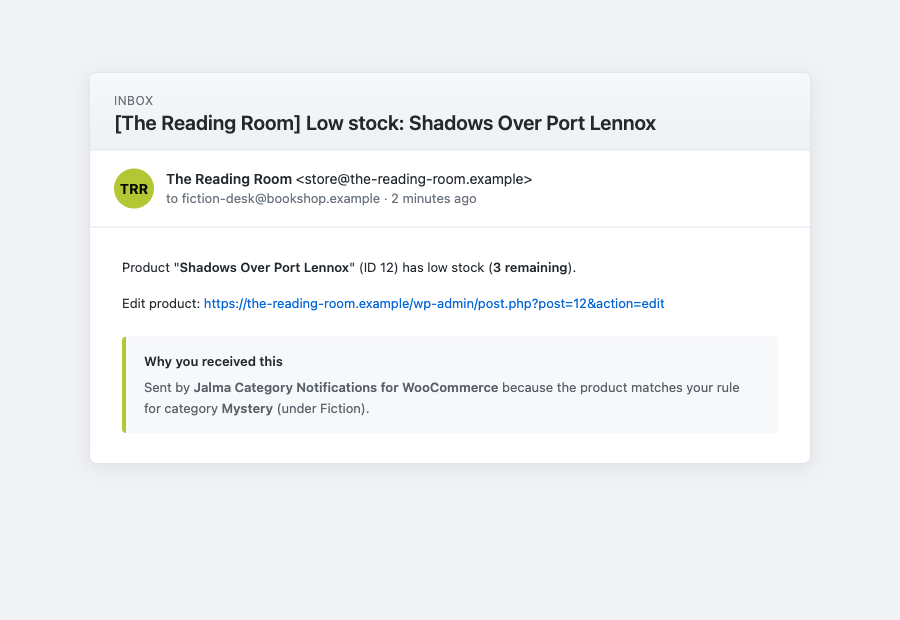
Task: Click the green bar on notice box
Action: coord(124,385)
